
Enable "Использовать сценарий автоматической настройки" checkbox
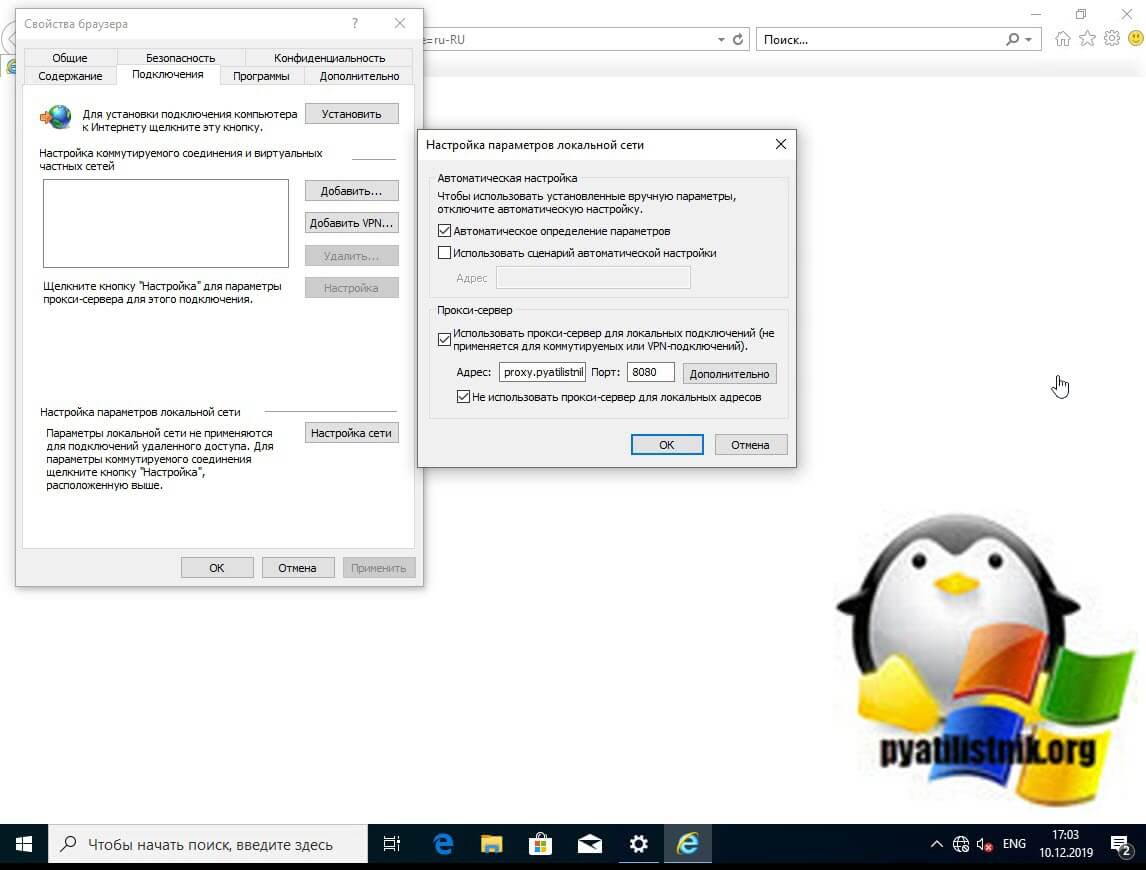(445, 253)
